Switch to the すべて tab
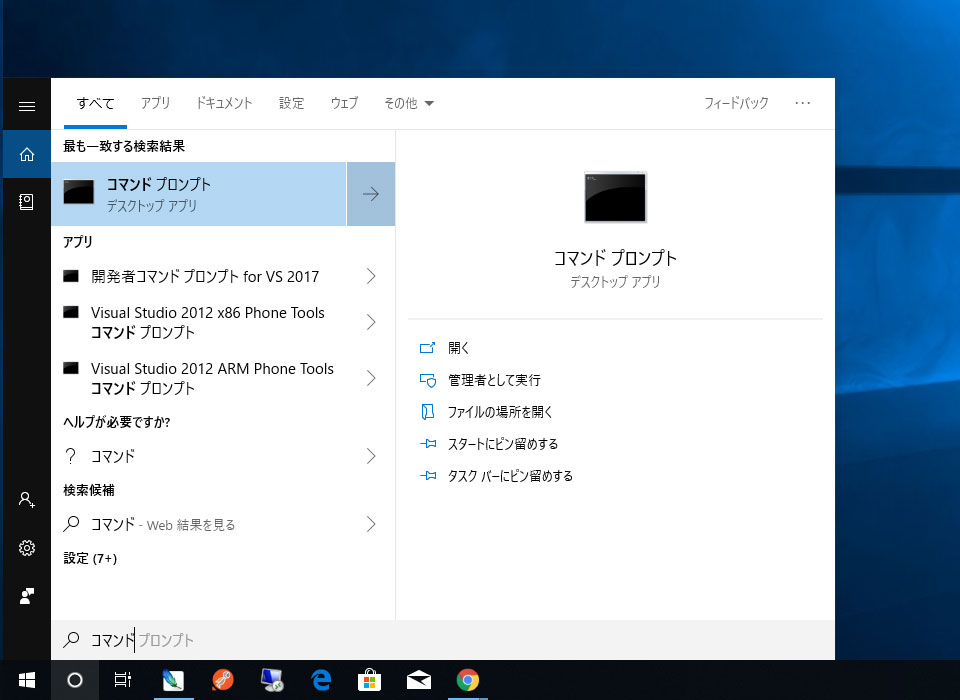The height and width of the screenshot is (700, 960). [x=96, y=103]
